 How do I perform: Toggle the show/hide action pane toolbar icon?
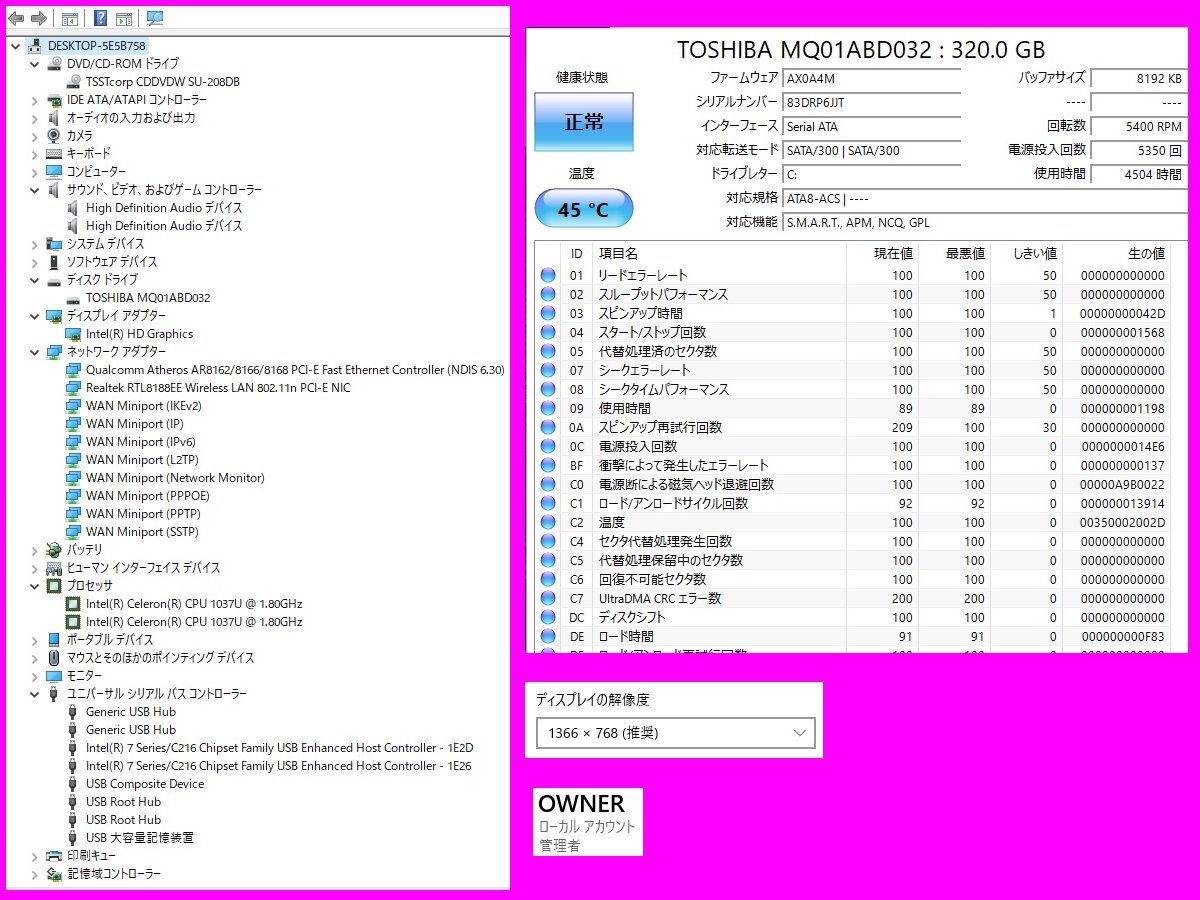[124, 18]
